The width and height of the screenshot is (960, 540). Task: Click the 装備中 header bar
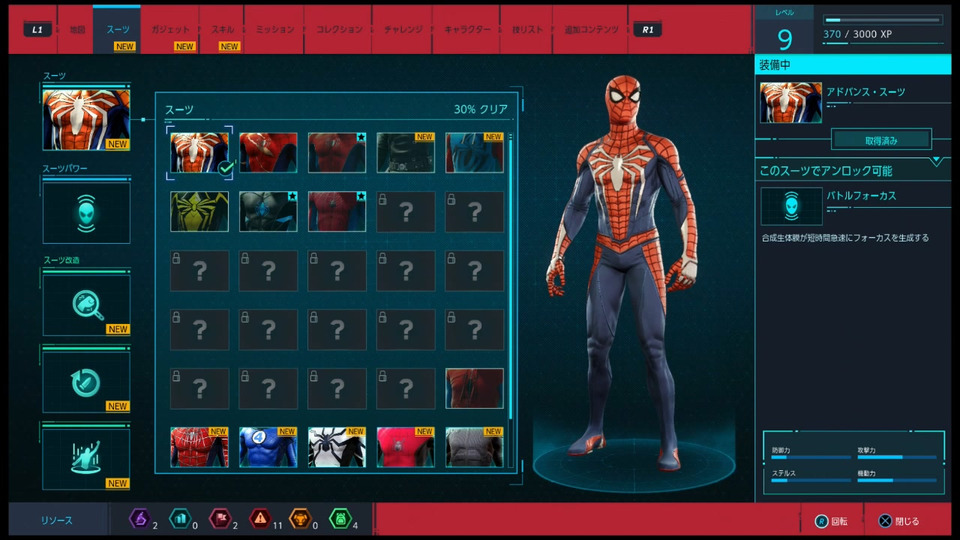pos(853,64)
